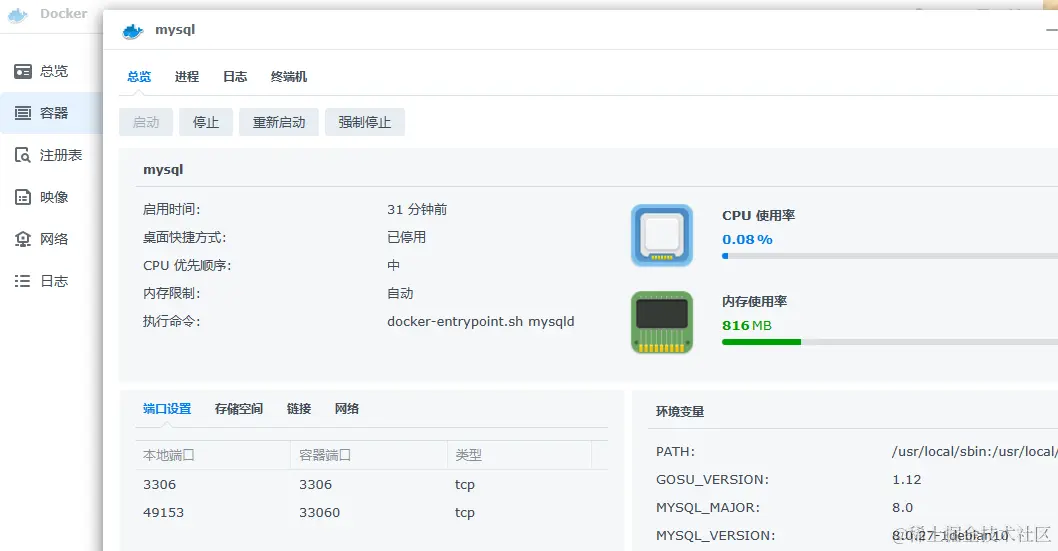Click the 容器 sidebar list icon
The image size is (1058, 551).
(x=23, y=113)
